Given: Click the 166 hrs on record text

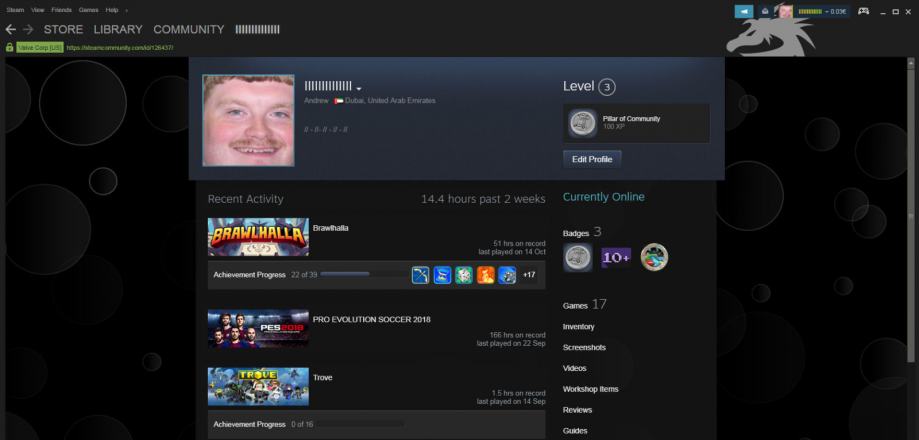Looking at the screenshot, I should 518,335.
